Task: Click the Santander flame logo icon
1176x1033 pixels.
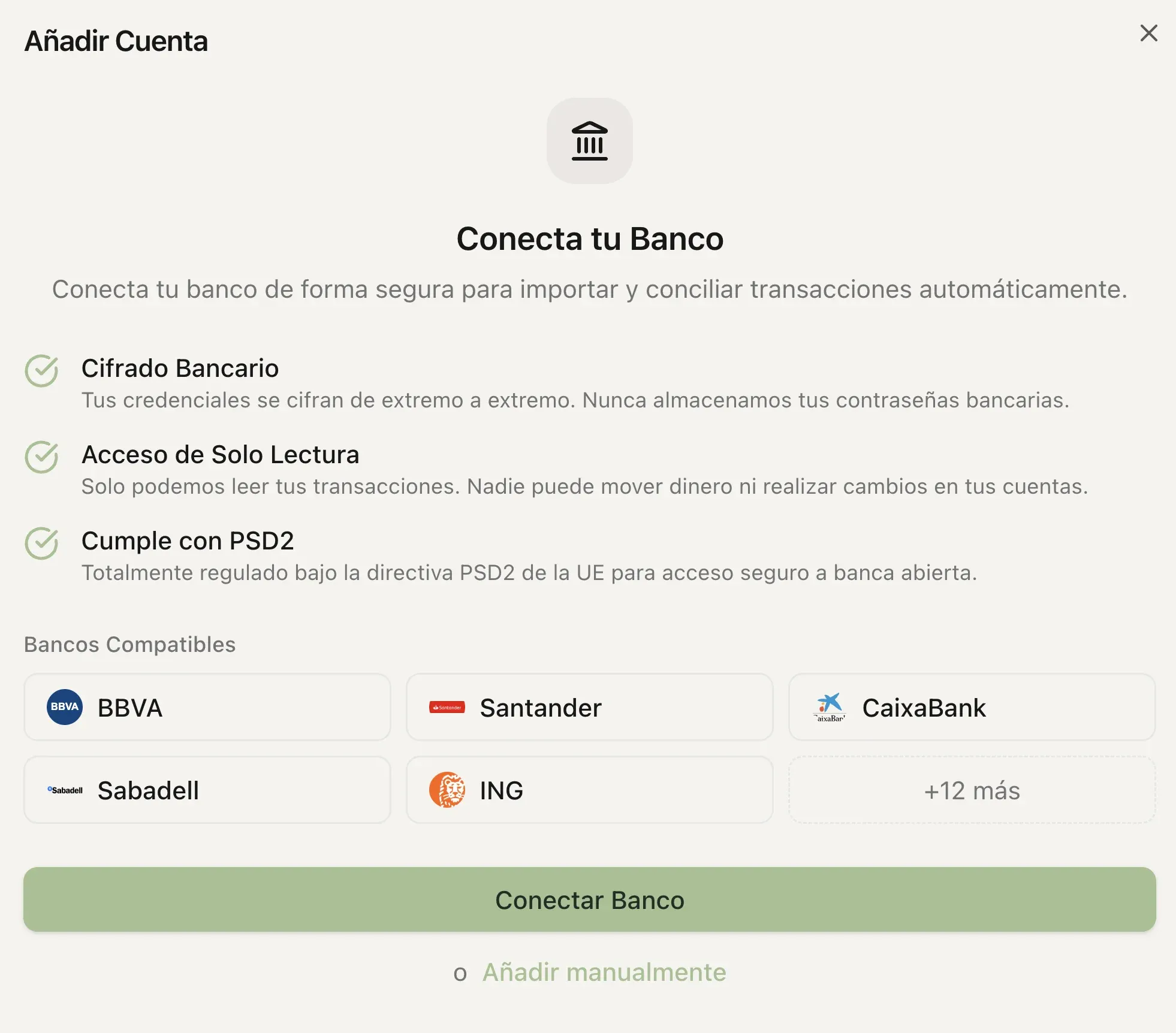Action: point(447,707)
